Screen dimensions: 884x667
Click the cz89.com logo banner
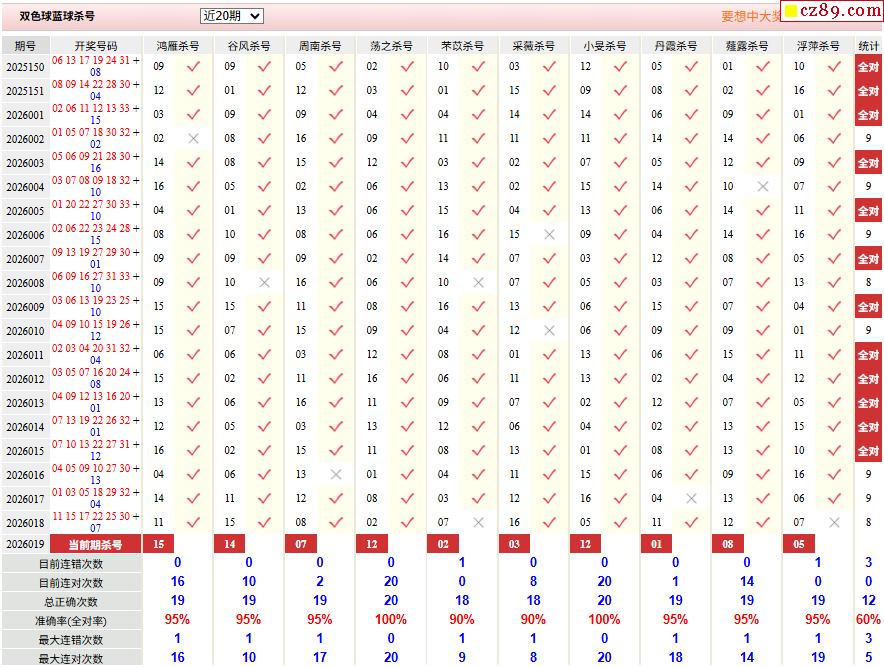(831, 11)
